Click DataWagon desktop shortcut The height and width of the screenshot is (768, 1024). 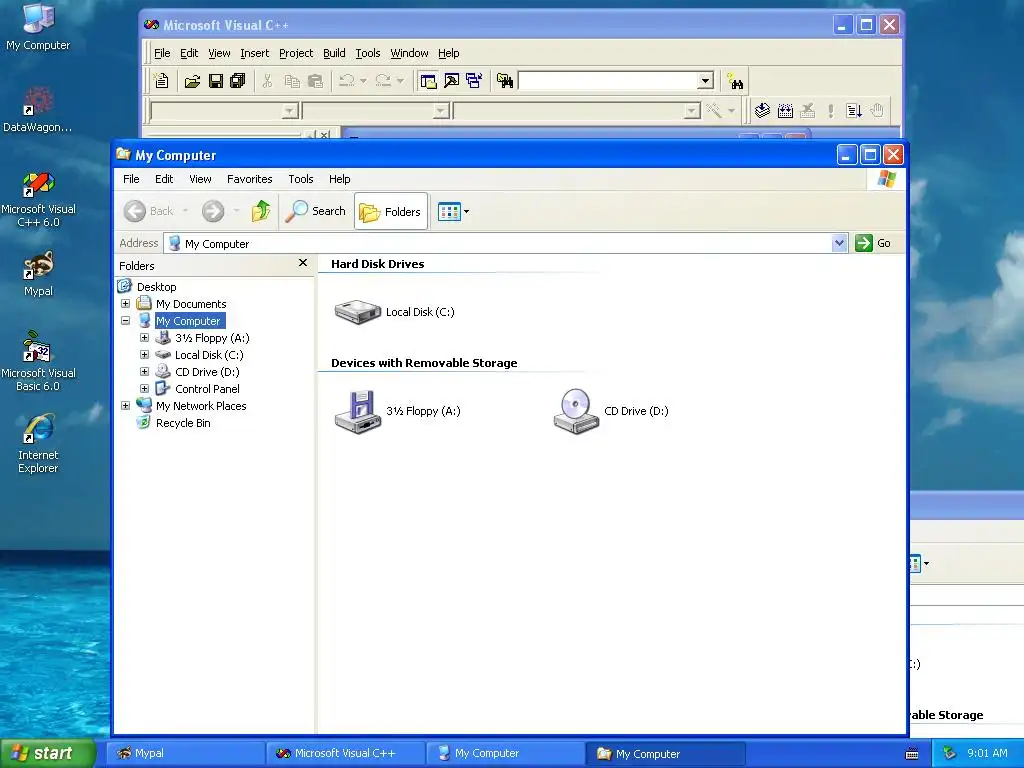click(x=38, y=110)
